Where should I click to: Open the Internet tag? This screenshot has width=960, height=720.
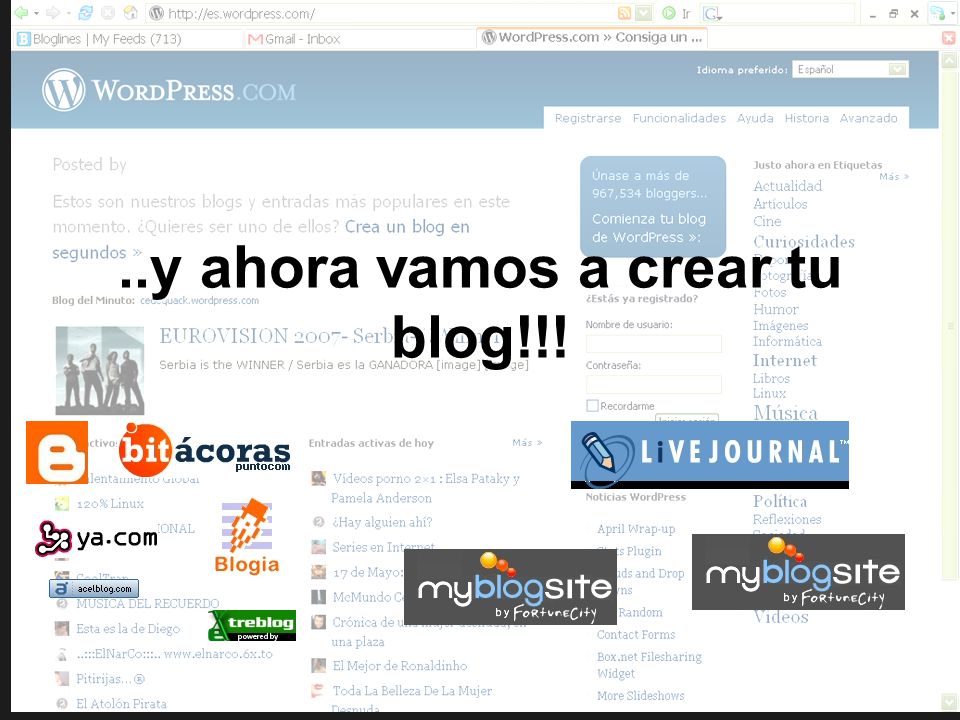click(785, 360)
